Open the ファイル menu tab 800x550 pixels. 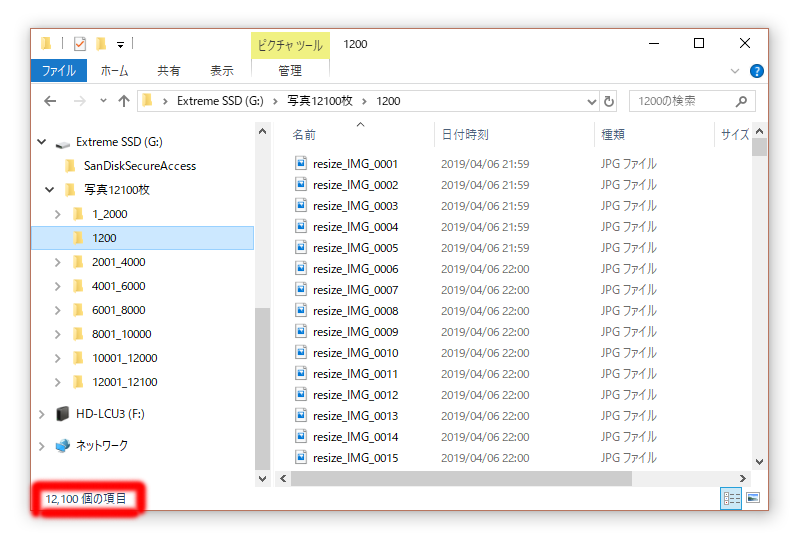coord(59,70)
